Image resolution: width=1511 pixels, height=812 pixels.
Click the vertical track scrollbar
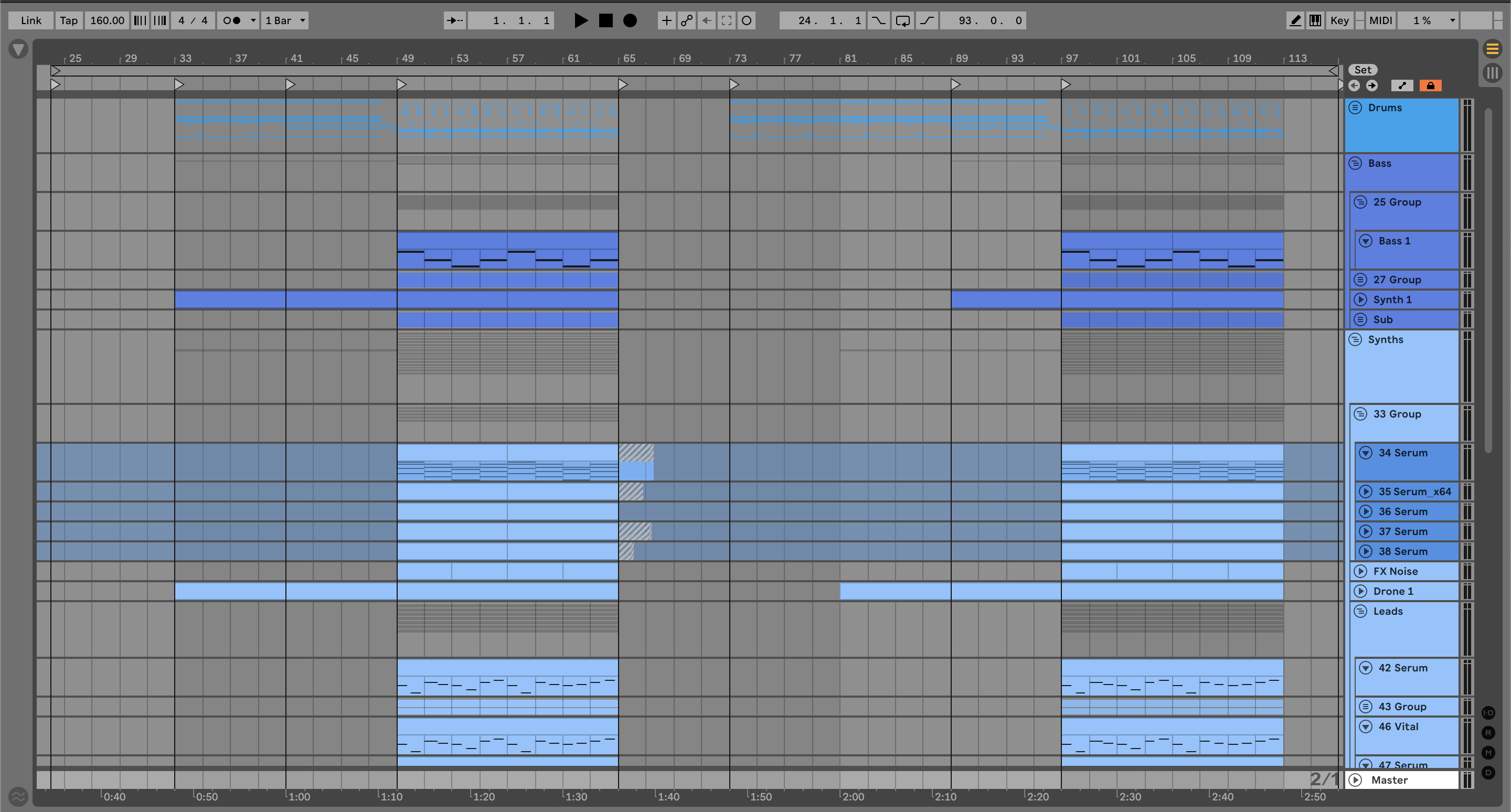(1487, 280)
